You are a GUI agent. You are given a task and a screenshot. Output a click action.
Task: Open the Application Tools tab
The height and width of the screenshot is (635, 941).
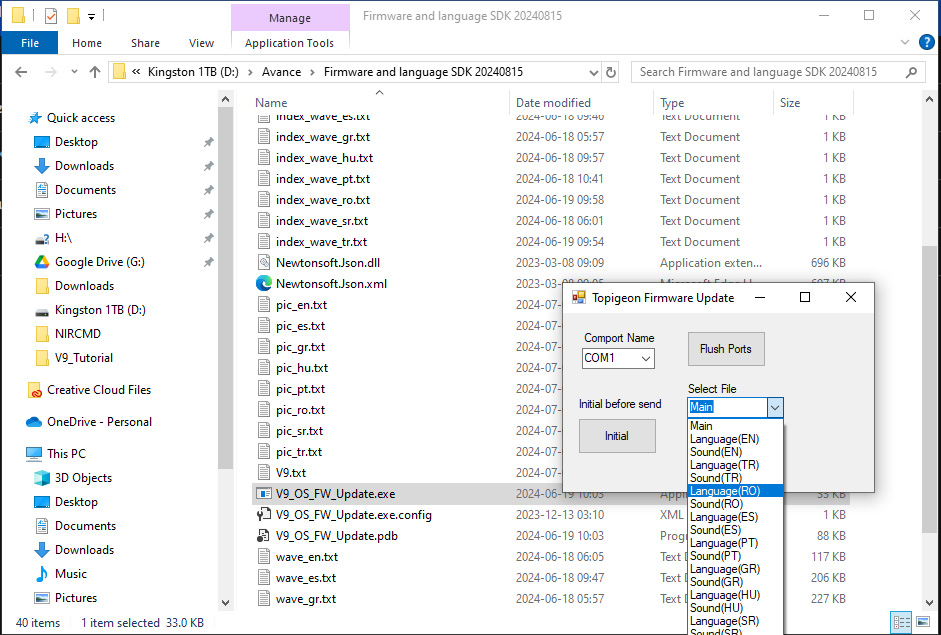point(289,43)
